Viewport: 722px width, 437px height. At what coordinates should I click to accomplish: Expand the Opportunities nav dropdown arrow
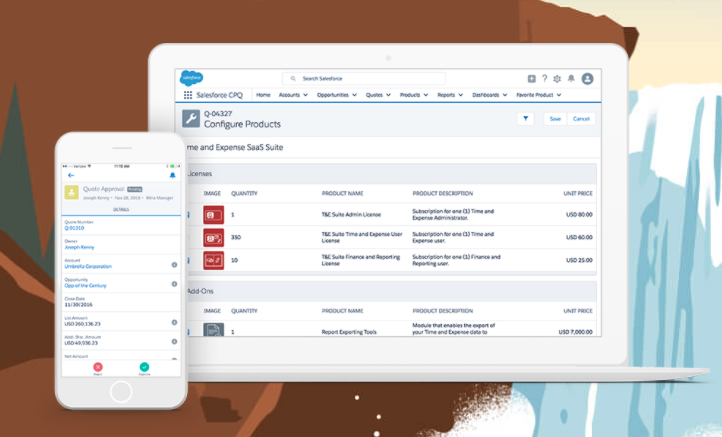pos(355,95)
